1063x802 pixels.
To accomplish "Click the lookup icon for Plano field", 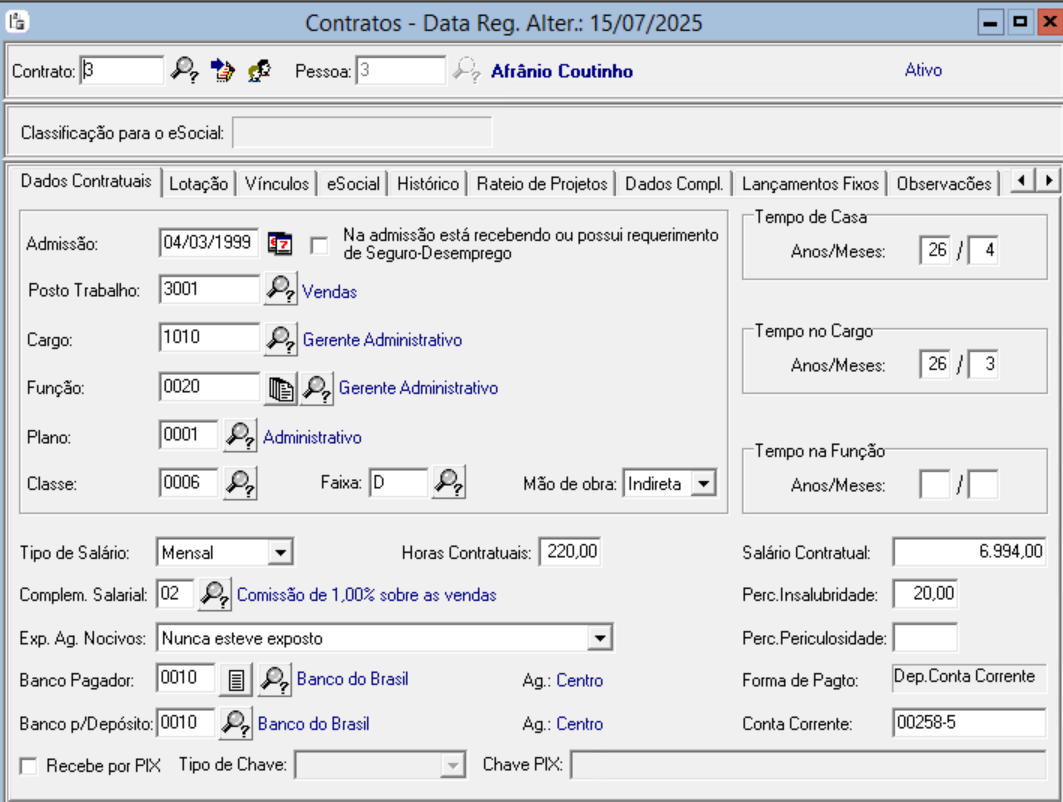I will (240, 436).
